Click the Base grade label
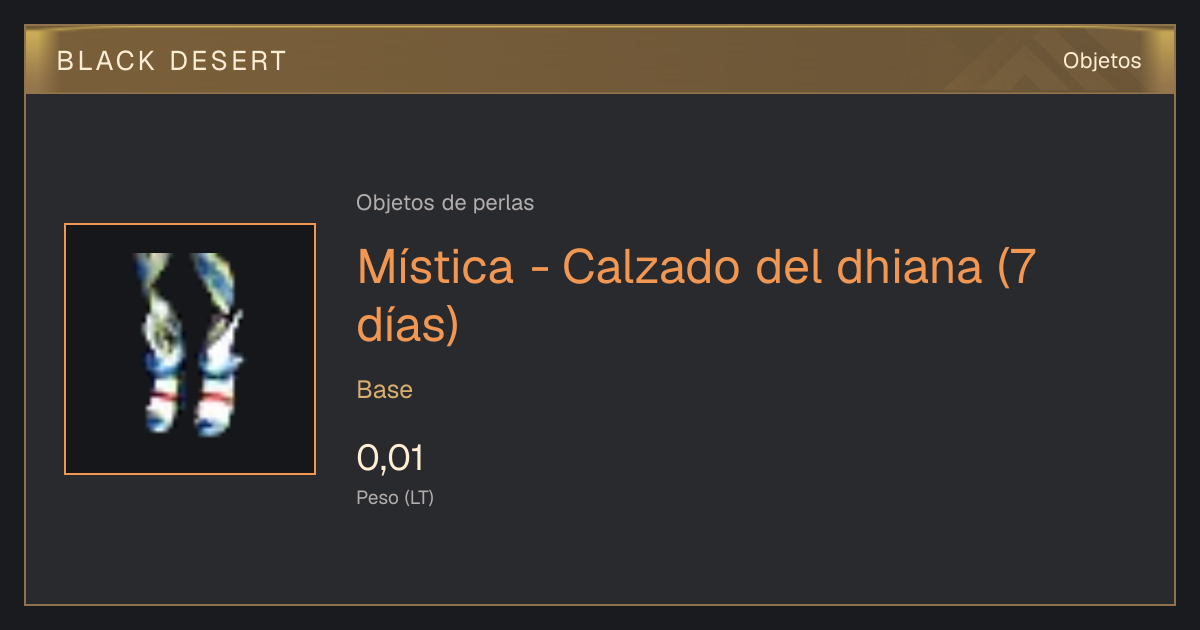The image size is (1200, 630). pyautogui.click(x=385, y=390)
